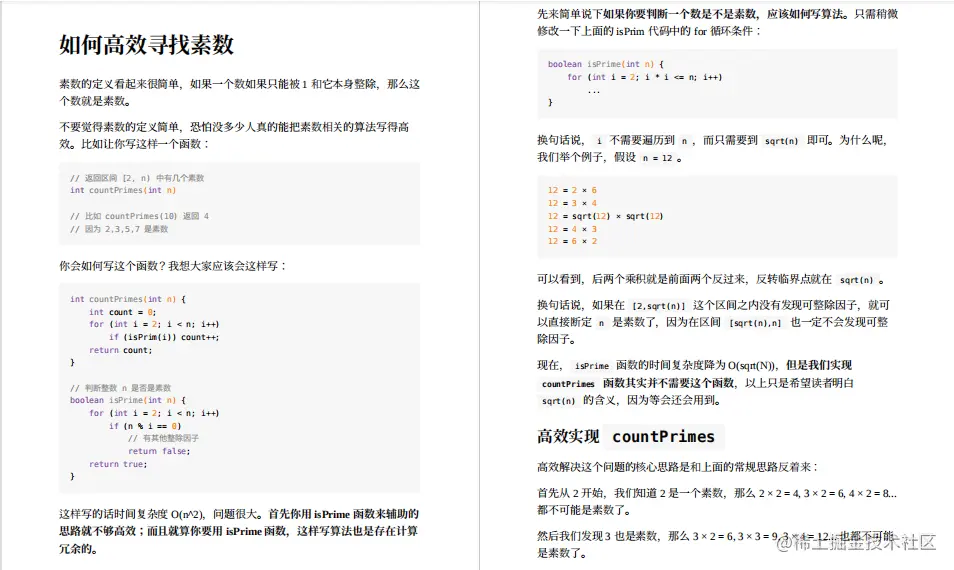The image size is (954, 570).
Task: Click sentence starting 可以看到，后两个乘积
Action: (x=710, y=279)
